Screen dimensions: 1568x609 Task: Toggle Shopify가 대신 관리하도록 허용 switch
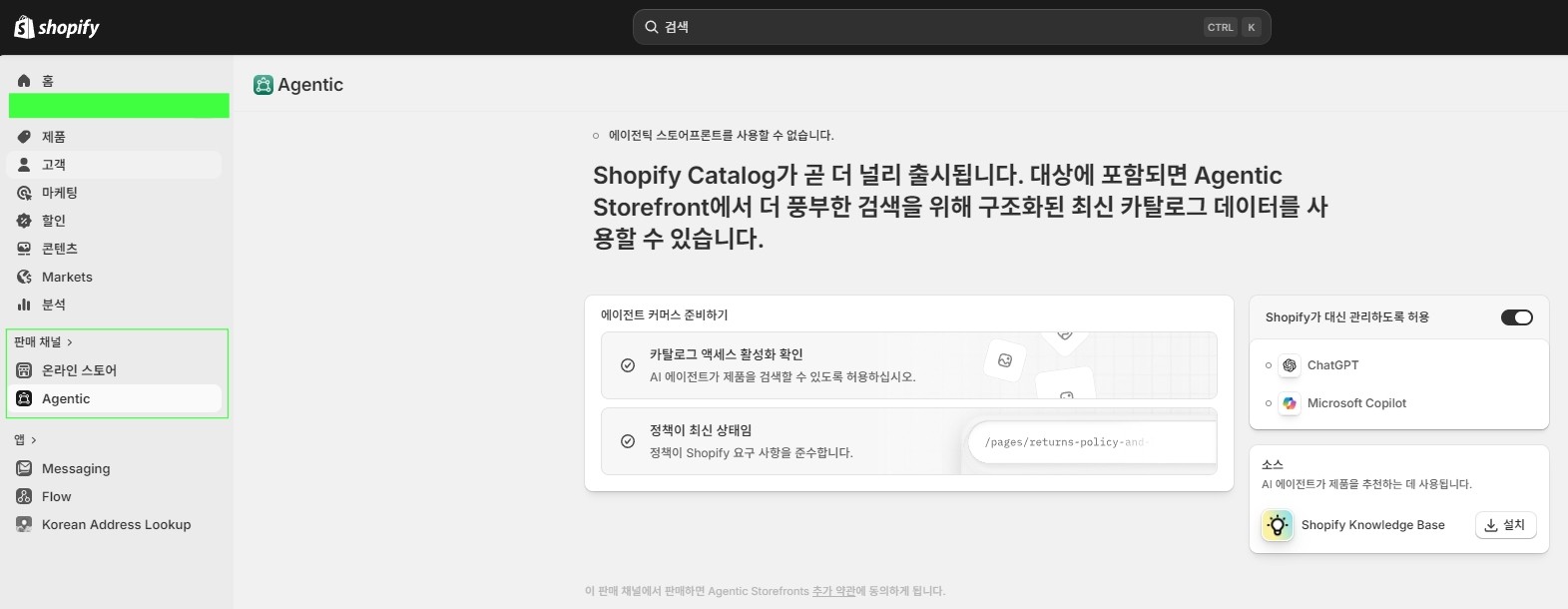click(1516, 317)
